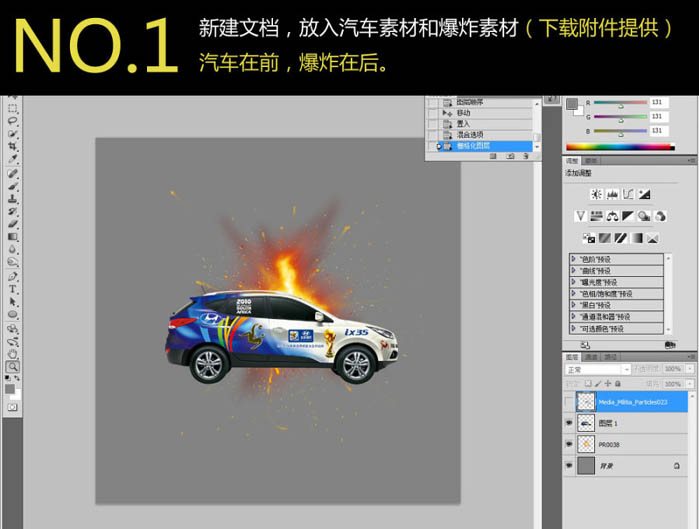Add a Color Balance adjustment
Image resolution: width=699 pixels, height=529 pixels.
tap(613, 216)
